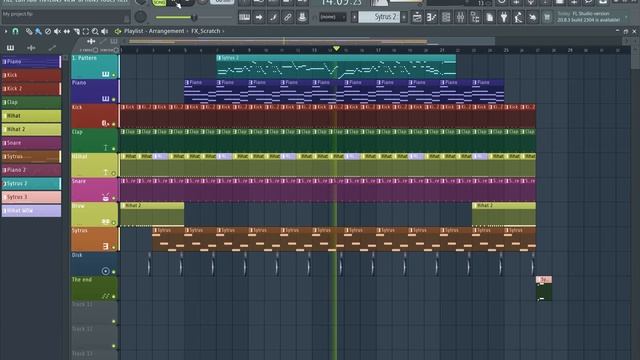Image resolution: width=640 pixels, height=360 pixels.
Task: Click the typing keyboard to piano icon
Action: [x=244, y=17]
